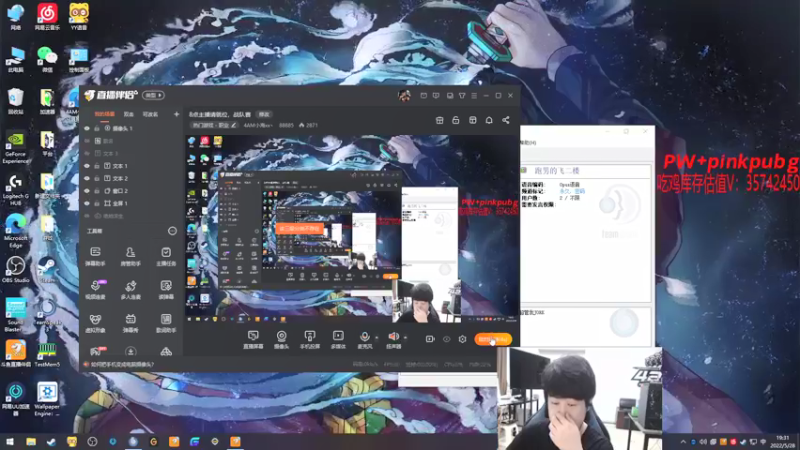Image resolution: width=800 pixels, height=450 pixels.
Task: Toggle the lock on the 摄像头 1 source
Action: 97,129
